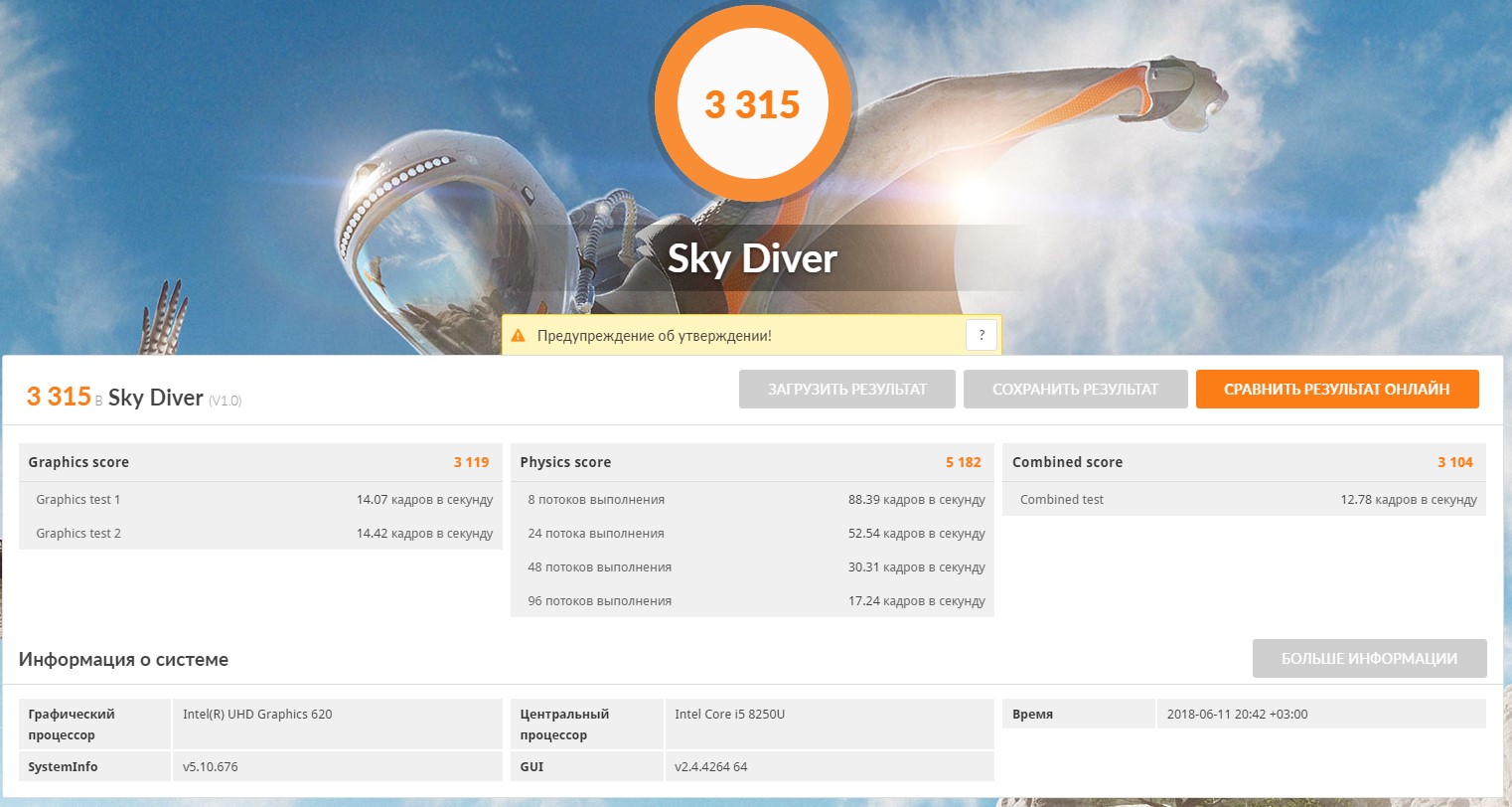1512x807 pixels.
Task: Select the Graphics test 1 row
Action: coord(260,499)
